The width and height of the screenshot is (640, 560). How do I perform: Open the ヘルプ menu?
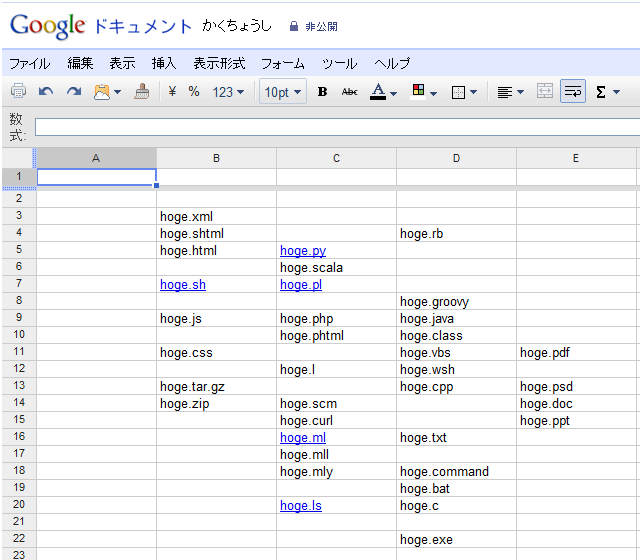click(392, 63)
